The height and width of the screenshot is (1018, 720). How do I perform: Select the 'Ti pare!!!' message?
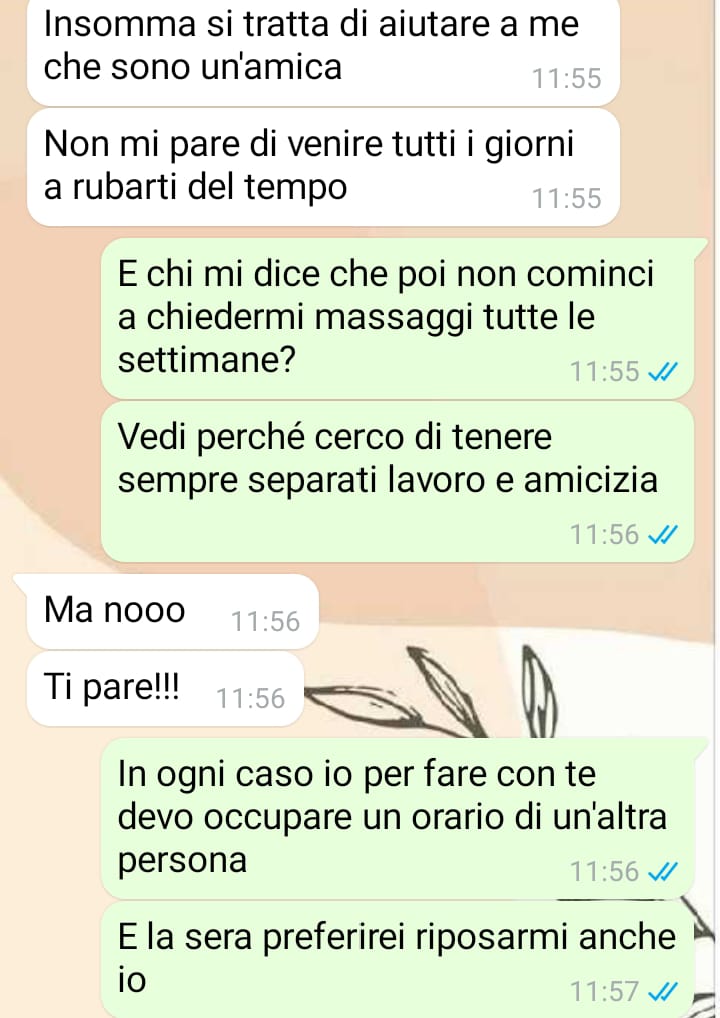[166, 688]
